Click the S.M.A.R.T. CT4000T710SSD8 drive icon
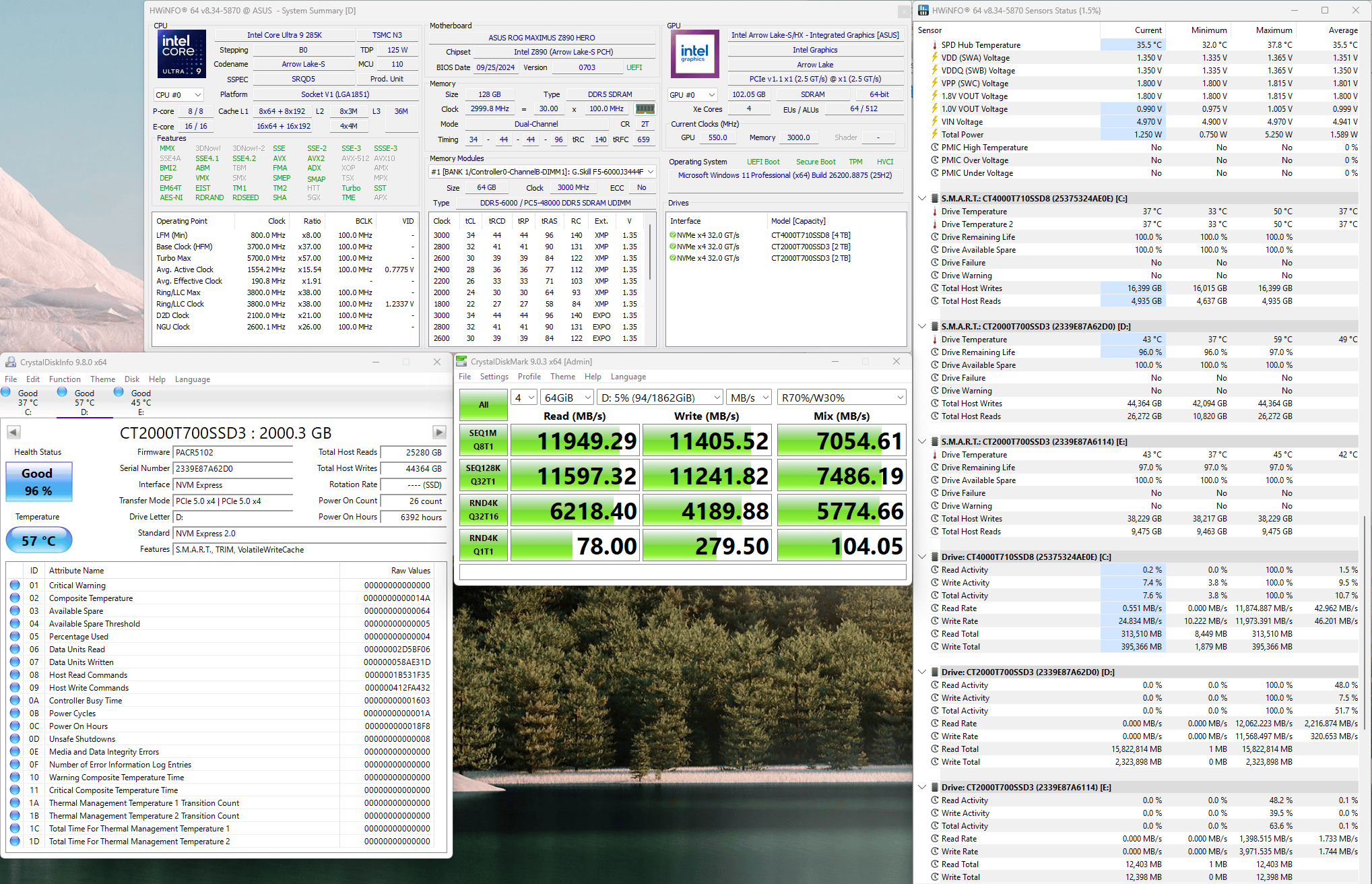Screen dimensions: 1372x884 (935, 199)
